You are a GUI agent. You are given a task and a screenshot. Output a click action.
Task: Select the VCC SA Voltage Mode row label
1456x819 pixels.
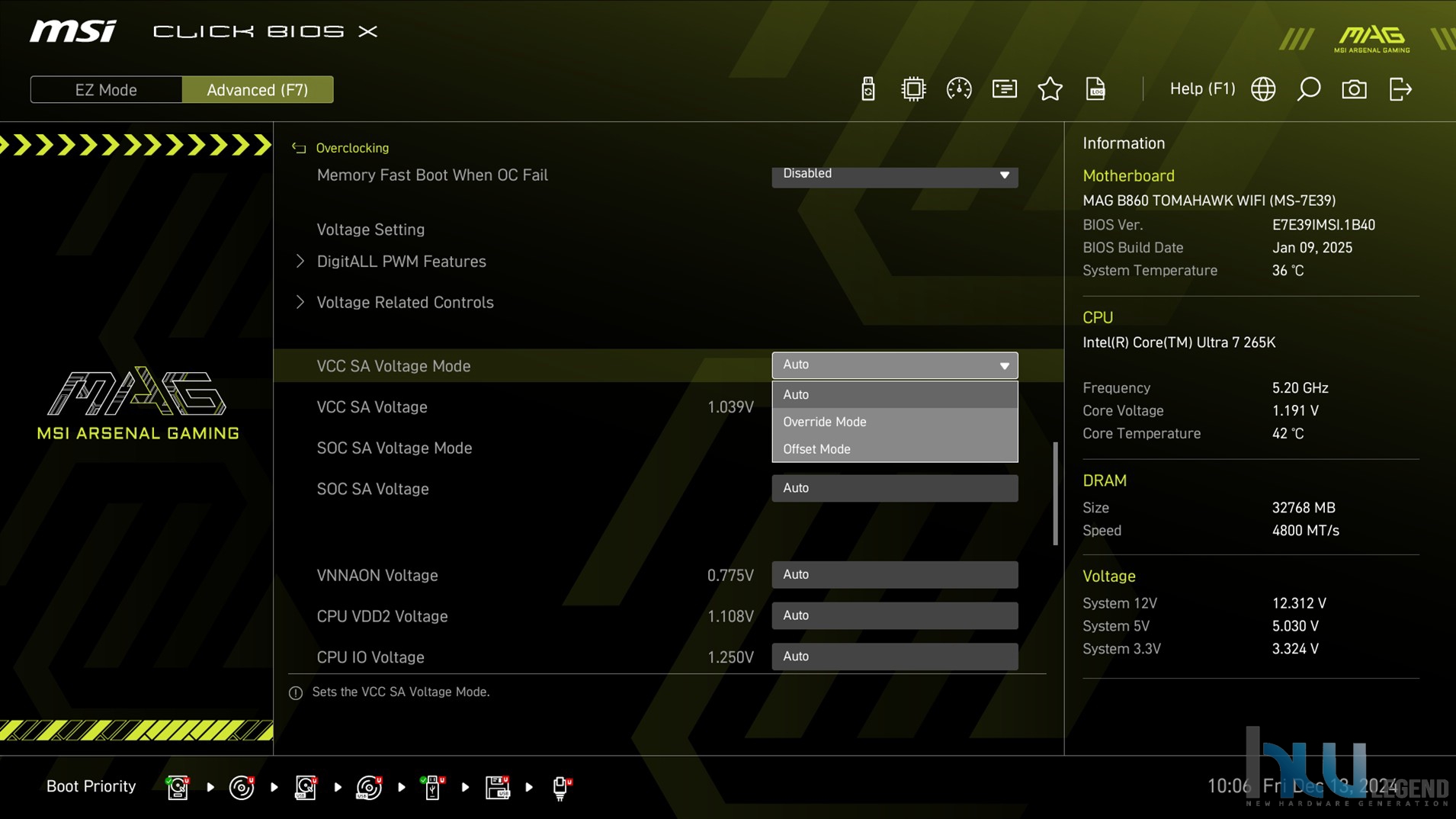[x=393, y=366]
